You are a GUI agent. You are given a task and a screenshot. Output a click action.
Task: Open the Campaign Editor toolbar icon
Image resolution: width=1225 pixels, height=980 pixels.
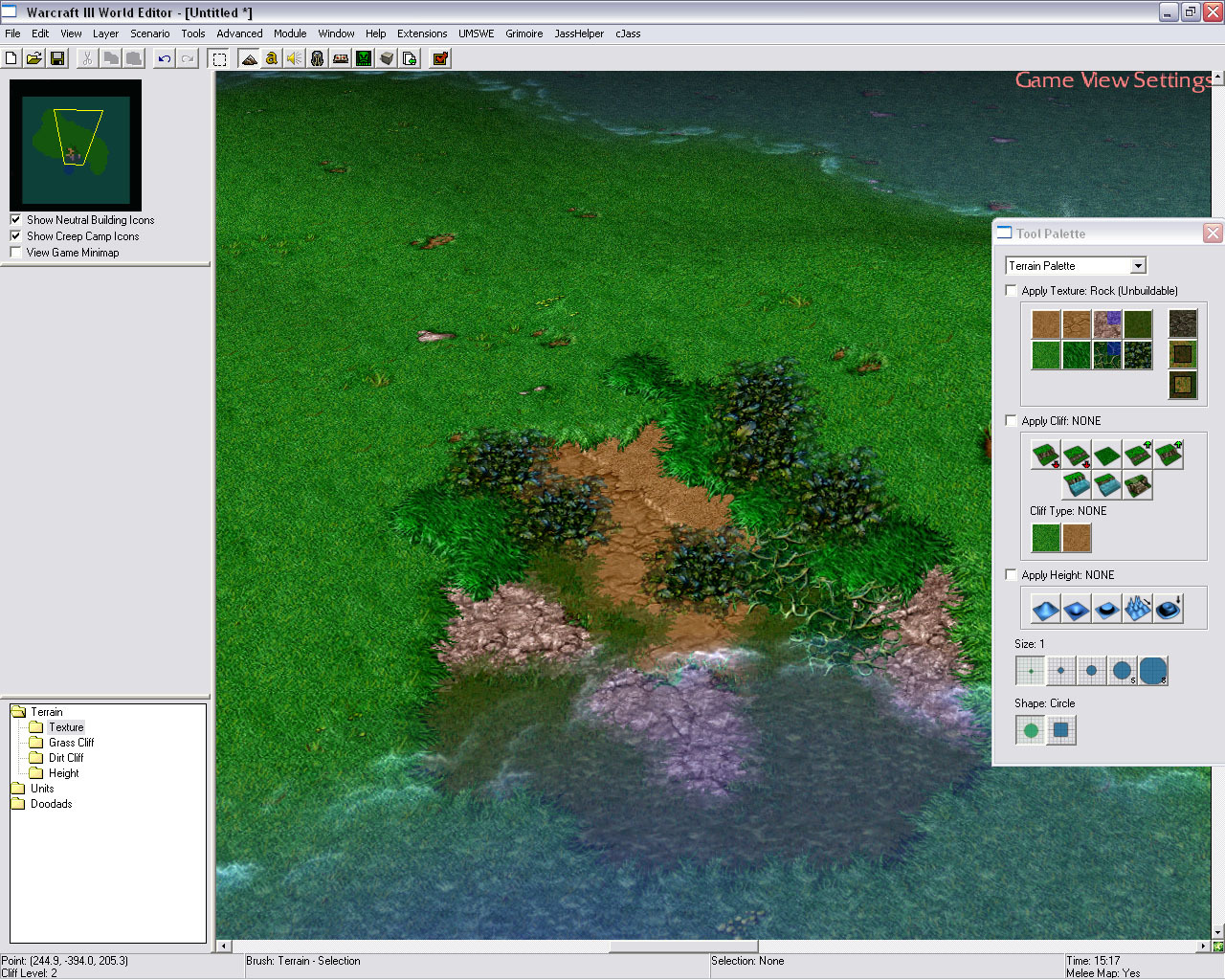pyautogui.click(x=341, y=58)
